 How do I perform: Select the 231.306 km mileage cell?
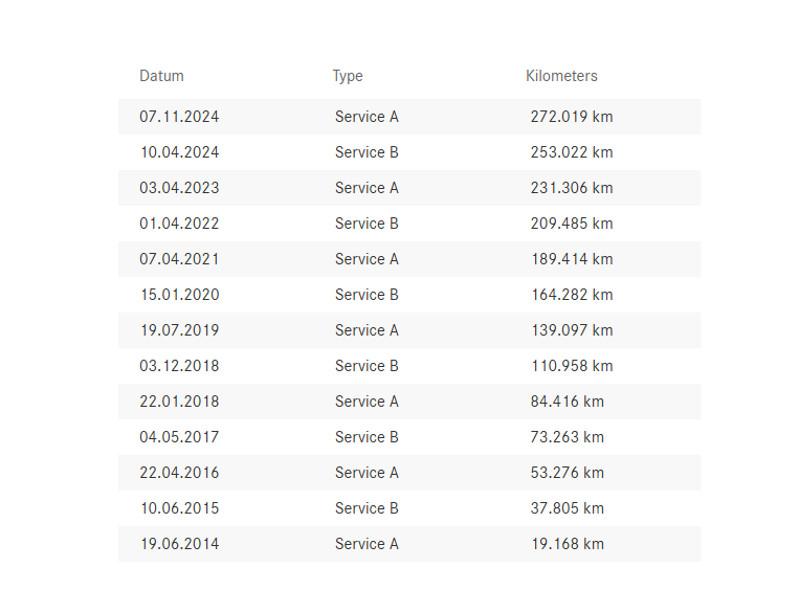571,188
